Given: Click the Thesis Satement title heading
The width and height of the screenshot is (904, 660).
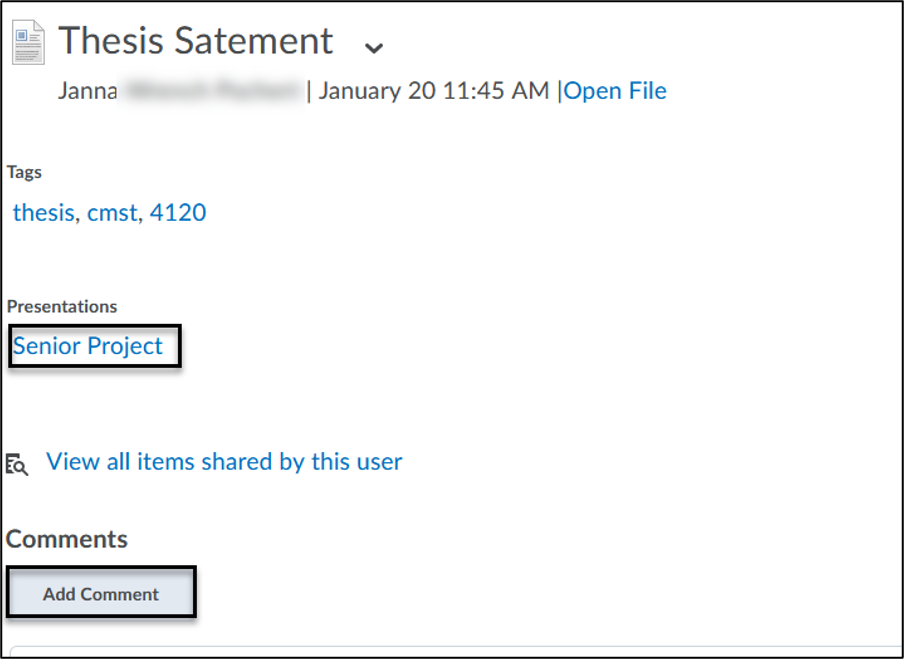Looking at the screenshot, I should tap(196, 41).
